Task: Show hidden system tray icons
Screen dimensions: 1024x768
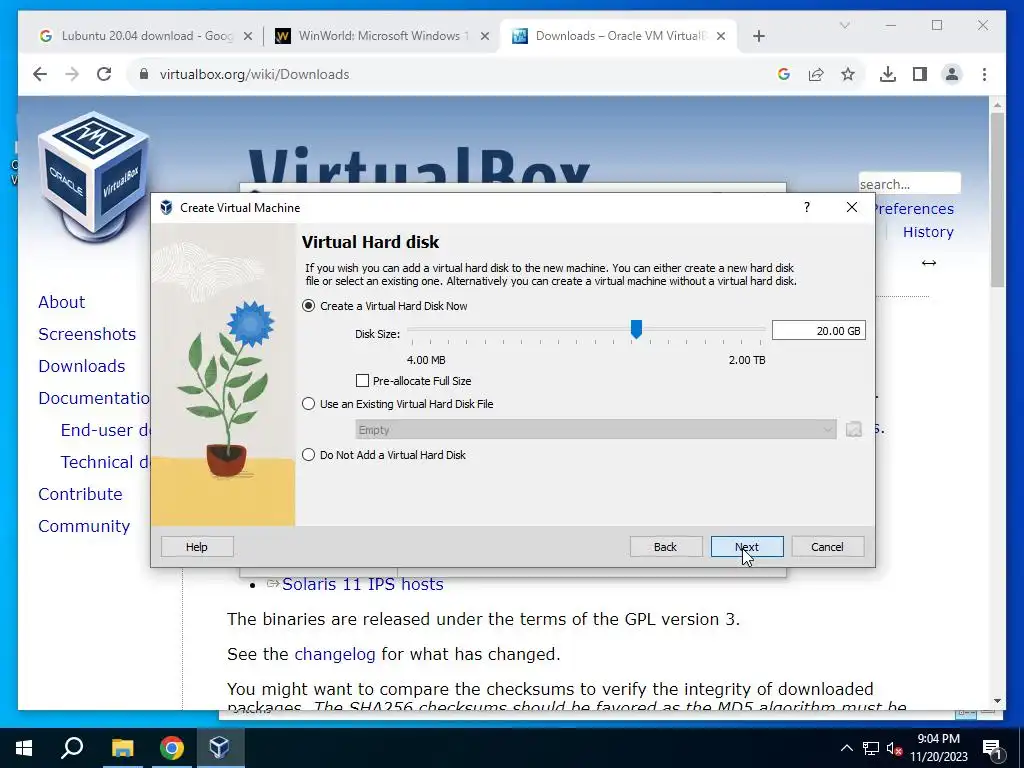Action: pos(846,748)
